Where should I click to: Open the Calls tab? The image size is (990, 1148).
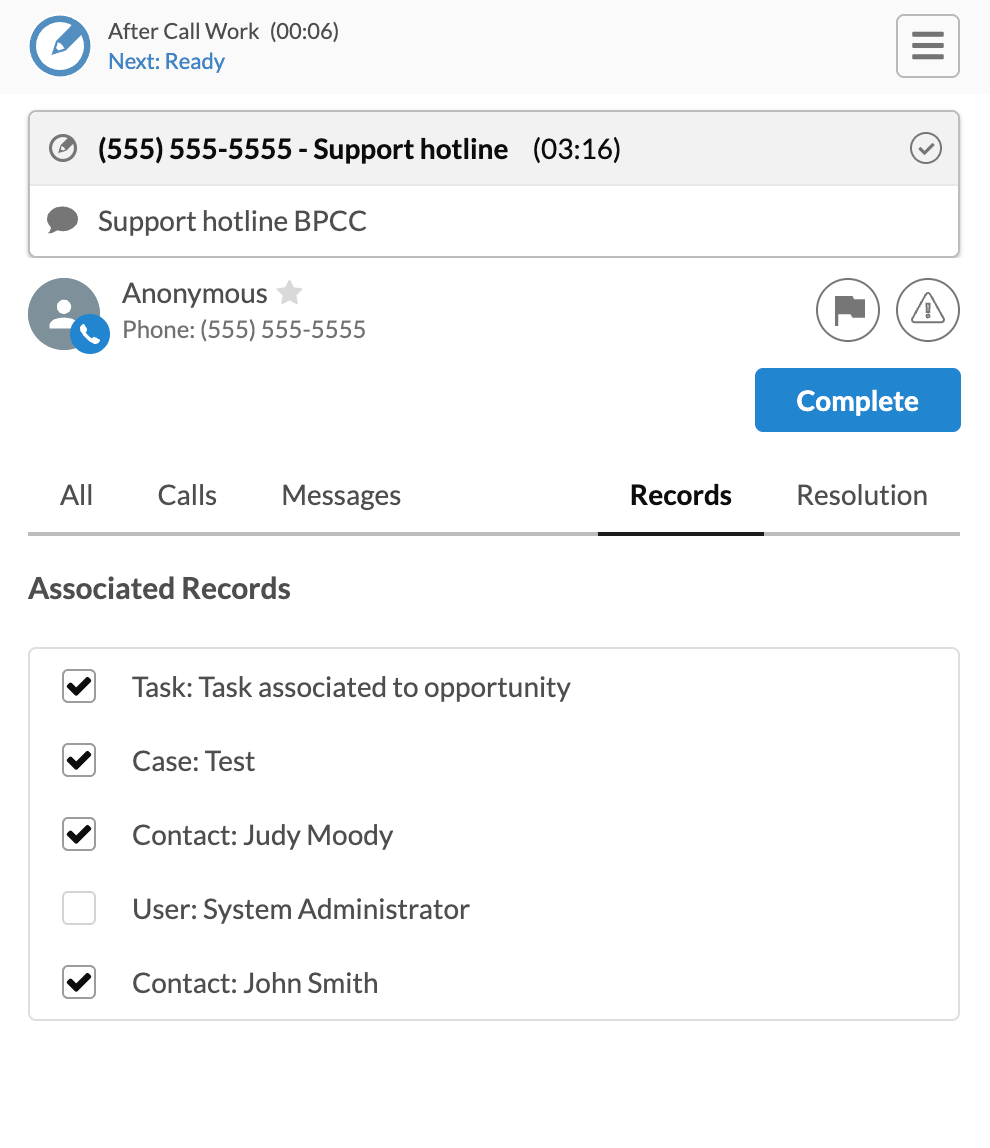[186, 495]
